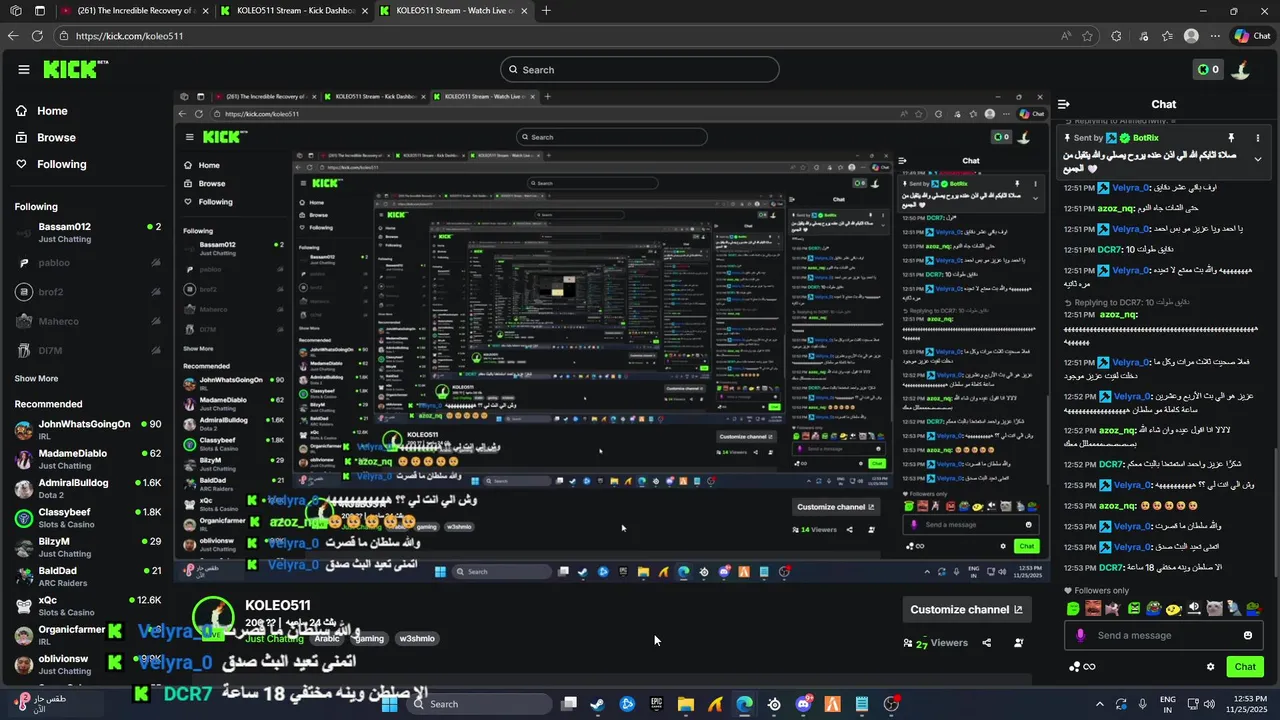1280x720 pixels.
Task: Click the viewers count label
Action: (x=937, y=643)
